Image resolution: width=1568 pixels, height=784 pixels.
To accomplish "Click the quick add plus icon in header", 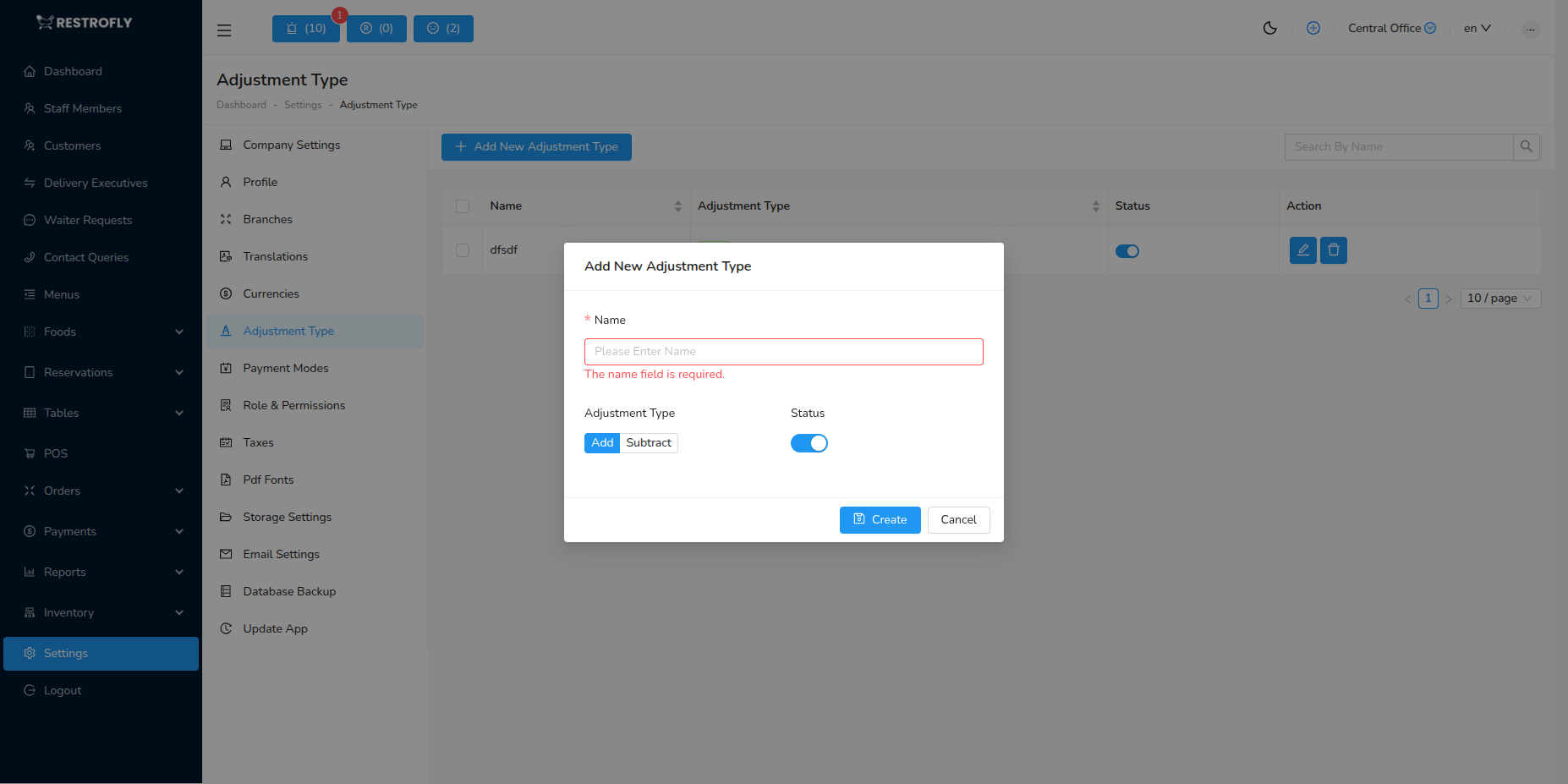I will (1313, 28).
